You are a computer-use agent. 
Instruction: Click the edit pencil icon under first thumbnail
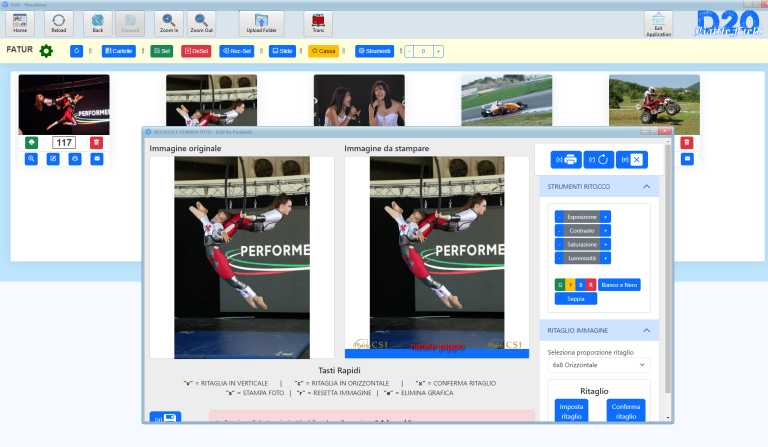[x=53, y=159]
